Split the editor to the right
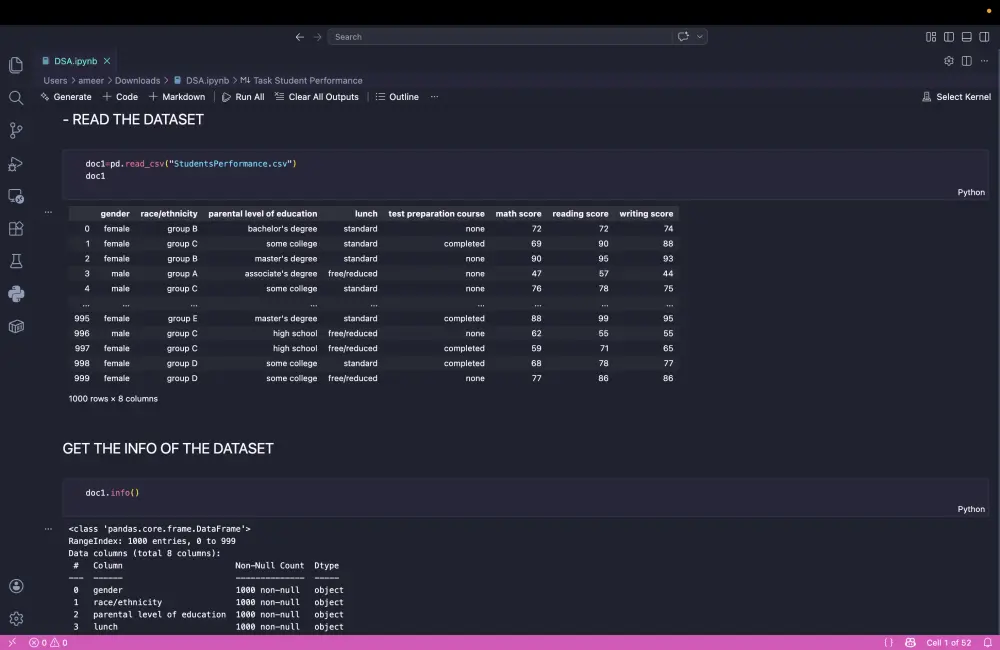Screen dimensions: 1000x650 967,61
